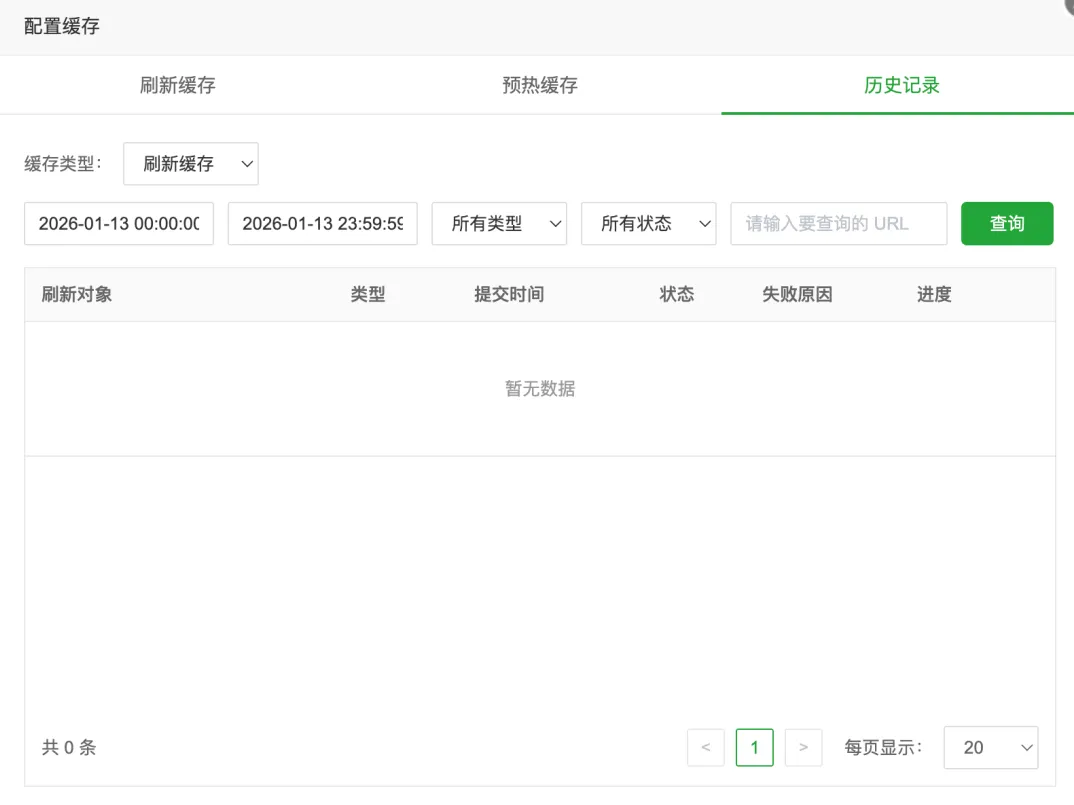Click the 提交时间 column header
The width and height of the screenshot is (1074, 805).
pyautogui.click(x=509, y=295)
